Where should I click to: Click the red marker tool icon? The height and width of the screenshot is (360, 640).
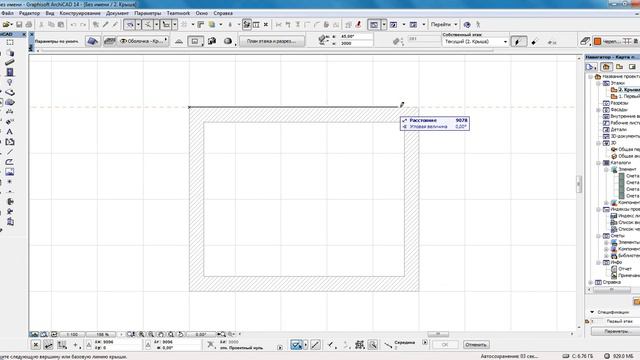pyautogui.click(x=358, y=25)
